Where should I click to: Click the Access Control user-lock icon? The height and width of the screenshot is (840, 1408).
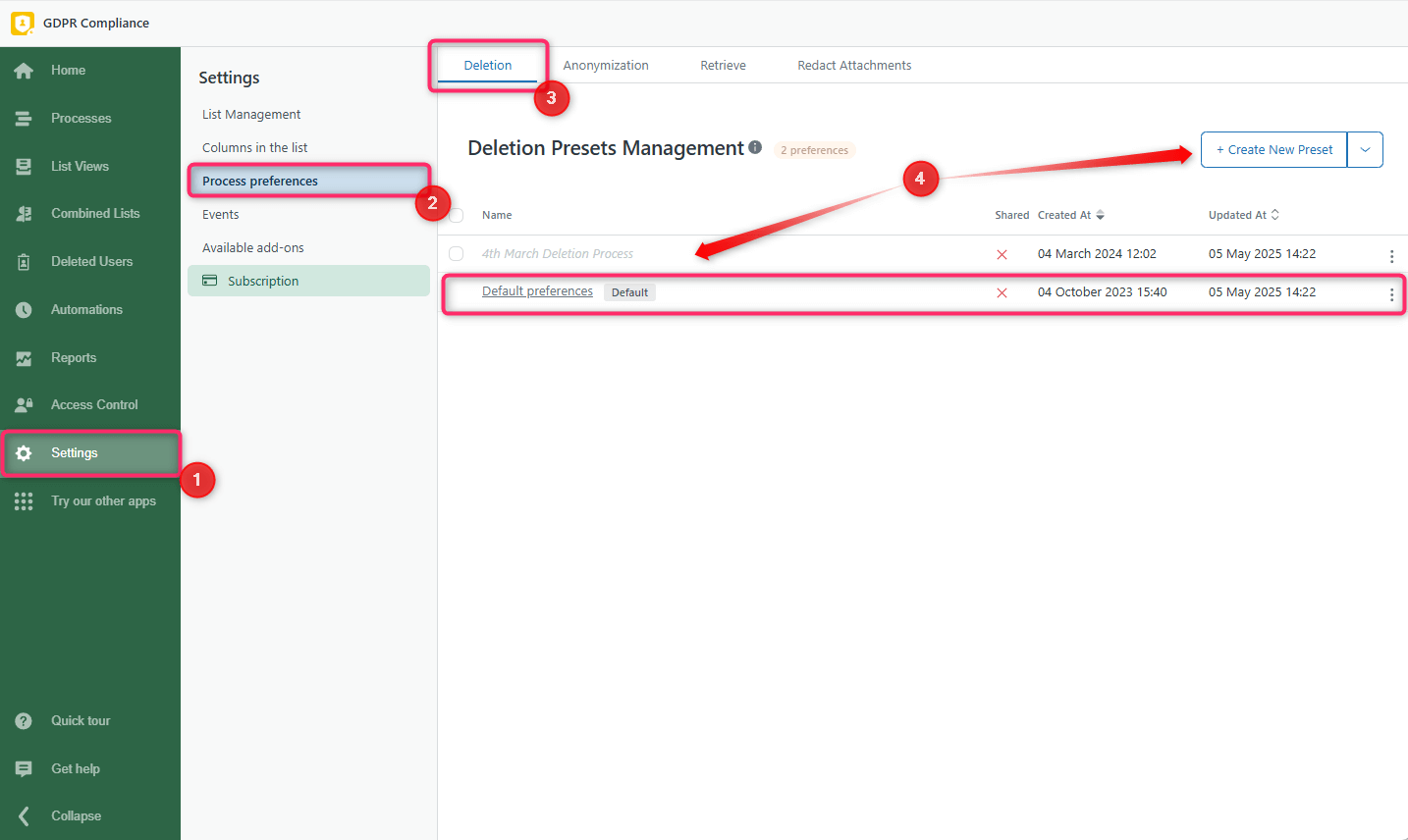coord(24,405)
